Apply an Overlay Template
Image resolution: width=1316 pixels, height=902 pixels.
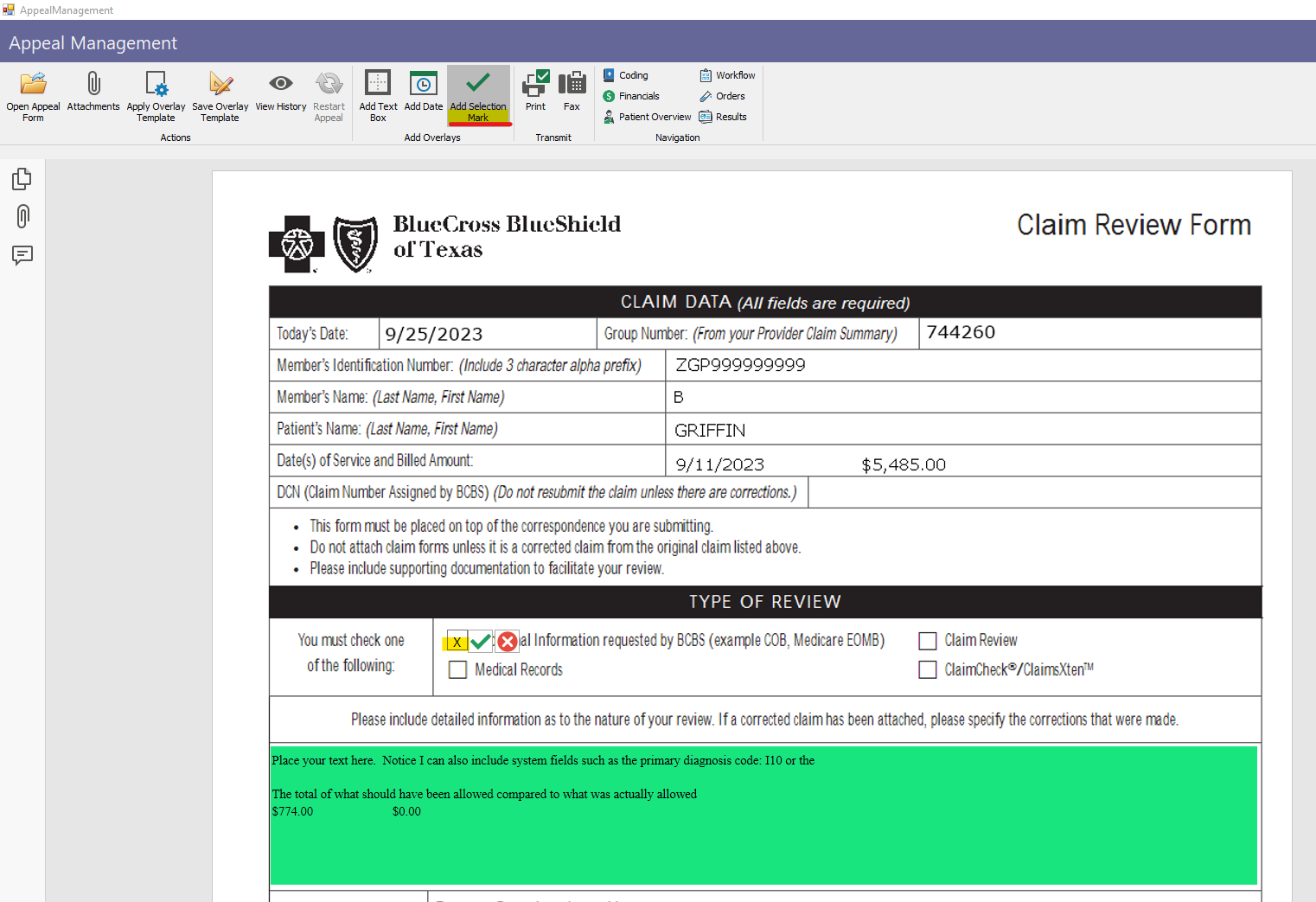pos(156,96)
